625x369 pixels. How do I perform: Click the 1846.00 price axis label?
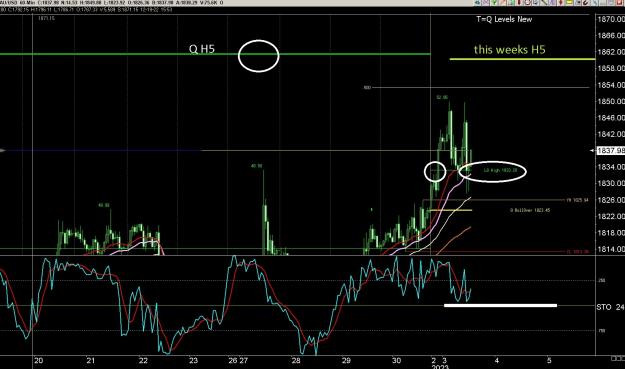click(611, 118)
